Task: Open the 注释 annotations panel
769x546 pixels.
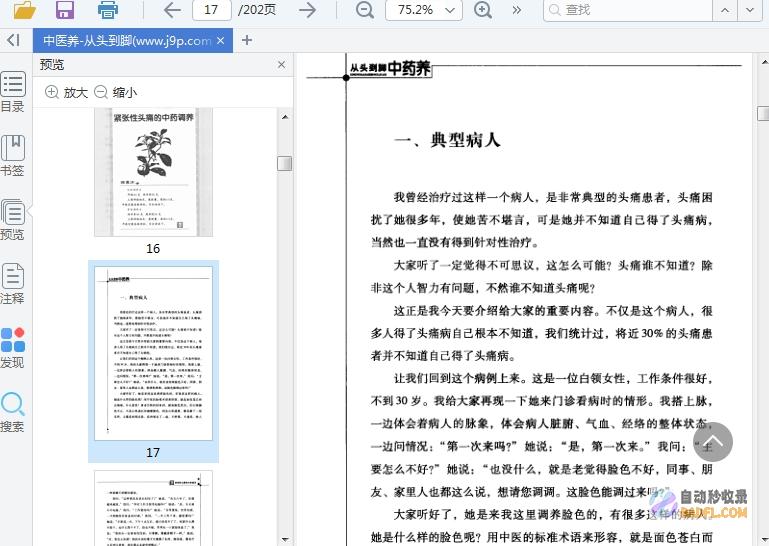Action: coord(13,284)
